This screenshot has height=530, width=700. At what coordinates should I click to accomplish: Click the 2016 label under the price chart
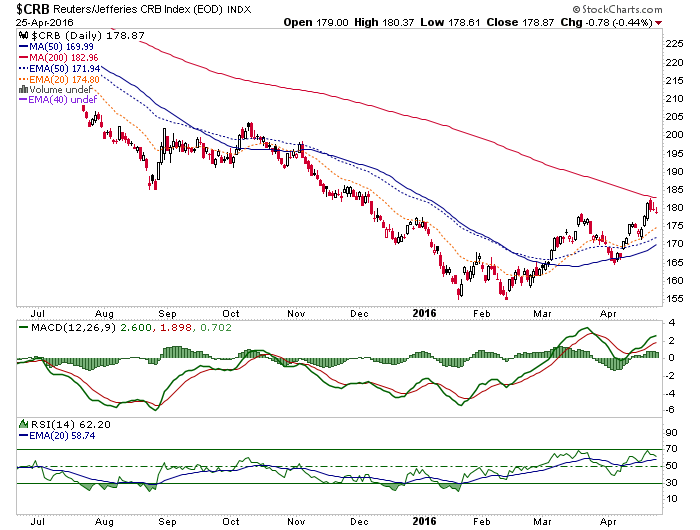(424, 313)
